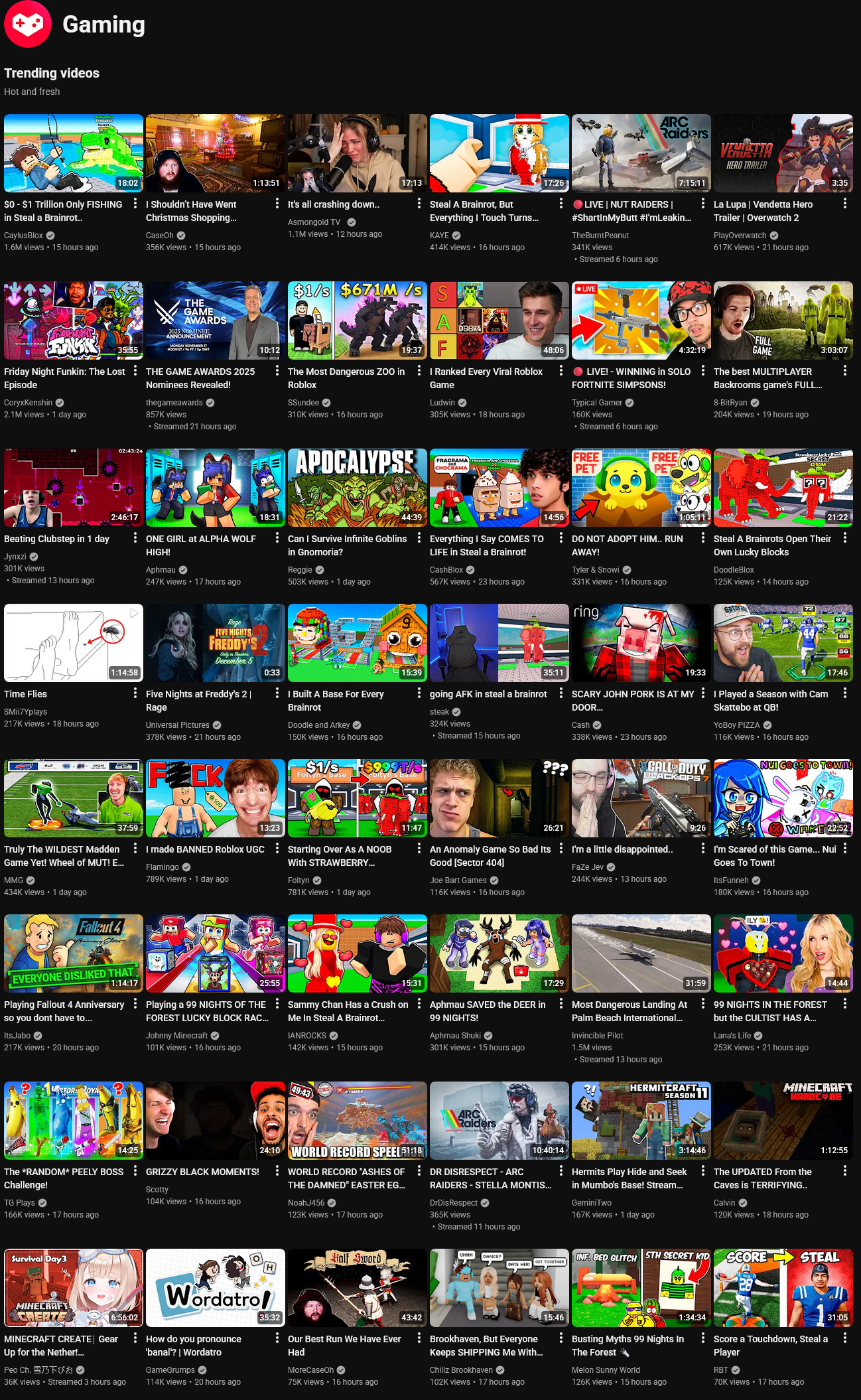Open 'The UPDATED From the Caves is TERRIFYING..' title
Image resolution: width=861 pixels, height=1400 pixels.
click(763, 1178)
